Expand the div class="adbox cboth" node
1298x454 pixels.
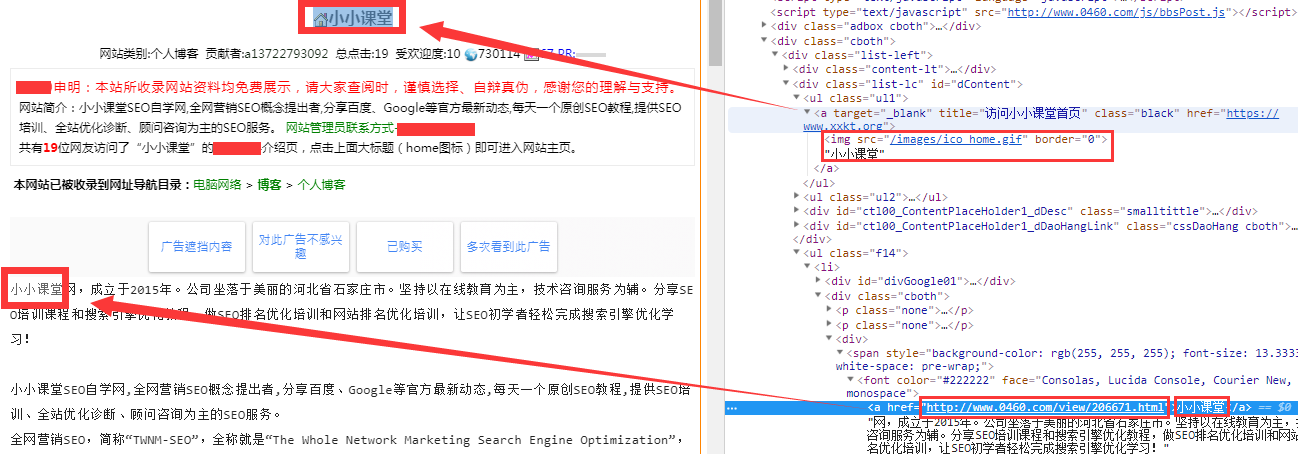tap(765, 26)
